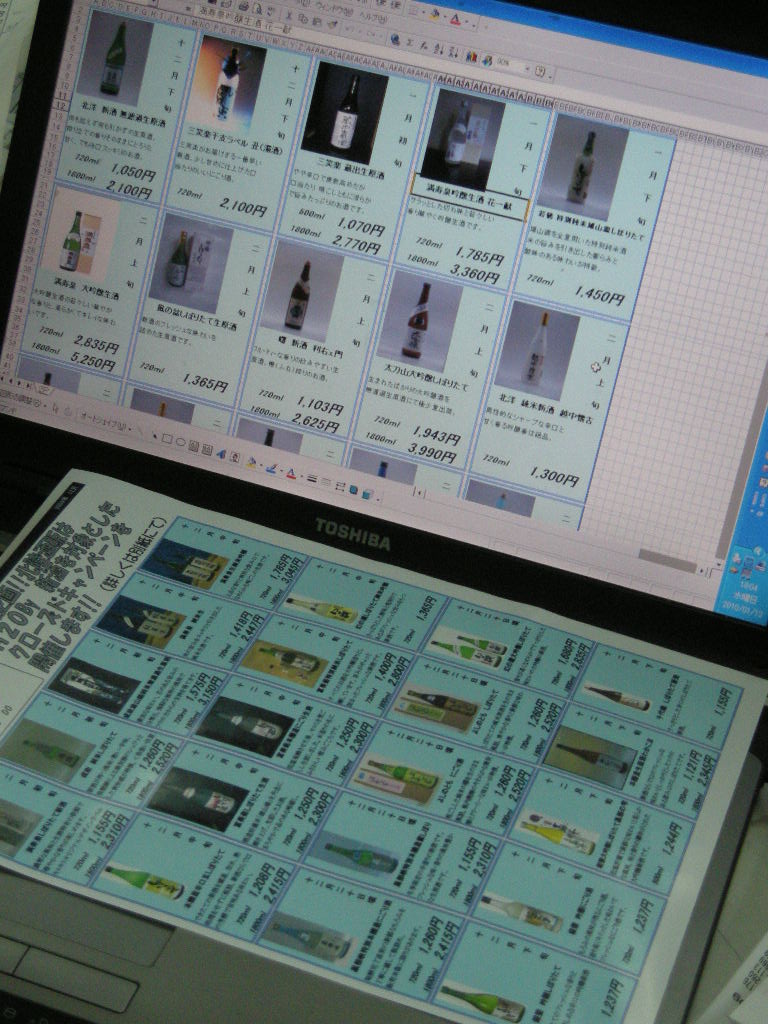Viewport: 768px width, 1024px height.
Task: Click the price 3,360円
Action: click(475, 273)
